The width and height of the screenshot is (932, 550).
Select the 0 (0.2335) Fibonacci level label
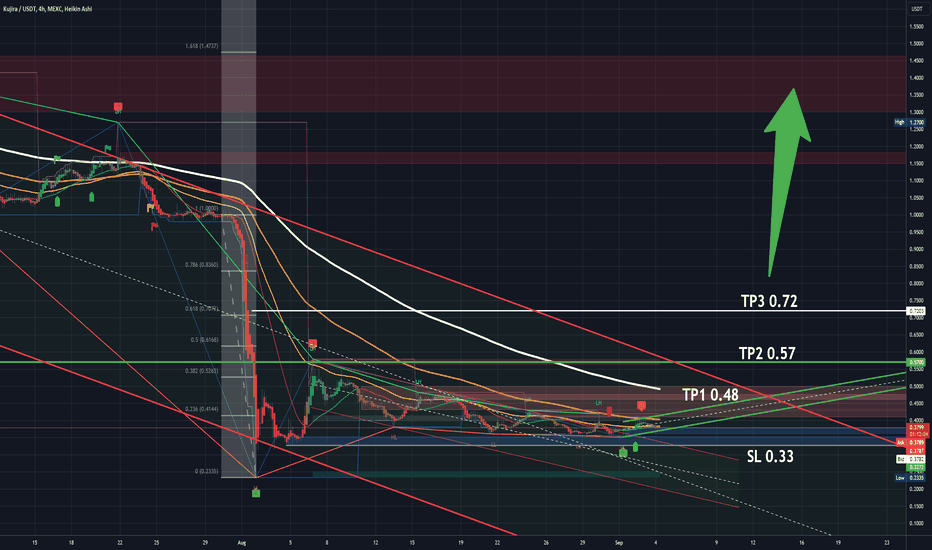[x=206, y=472]
